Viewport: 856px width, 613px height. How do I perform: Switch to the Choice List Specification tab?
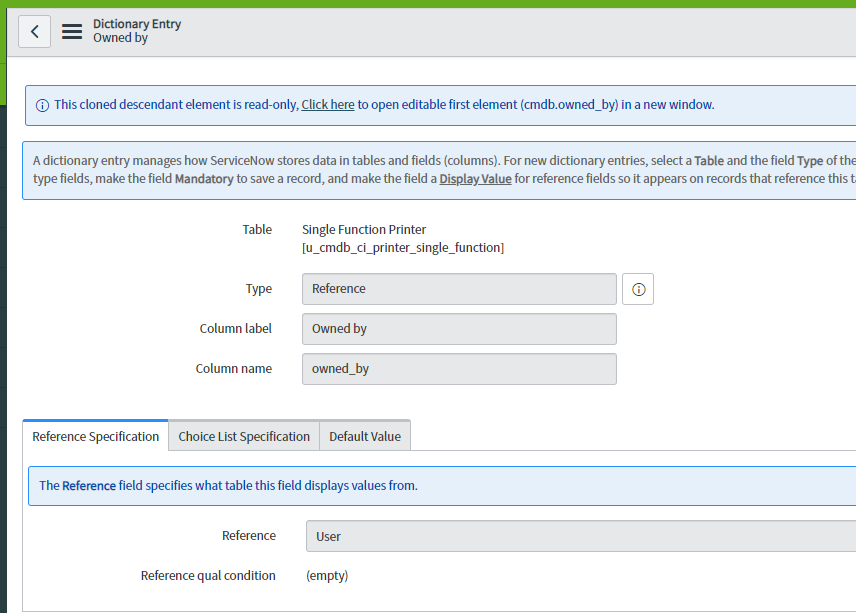[x=244, y=436]
